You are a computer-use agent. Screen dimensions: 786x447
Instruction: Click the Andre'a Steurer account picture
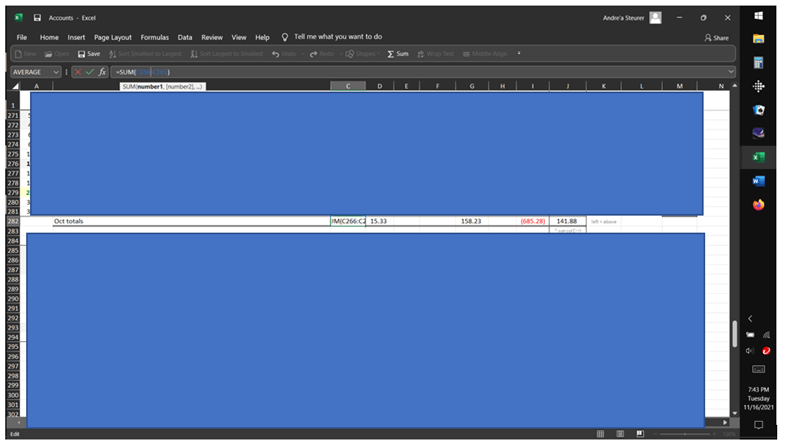point(655,18)
